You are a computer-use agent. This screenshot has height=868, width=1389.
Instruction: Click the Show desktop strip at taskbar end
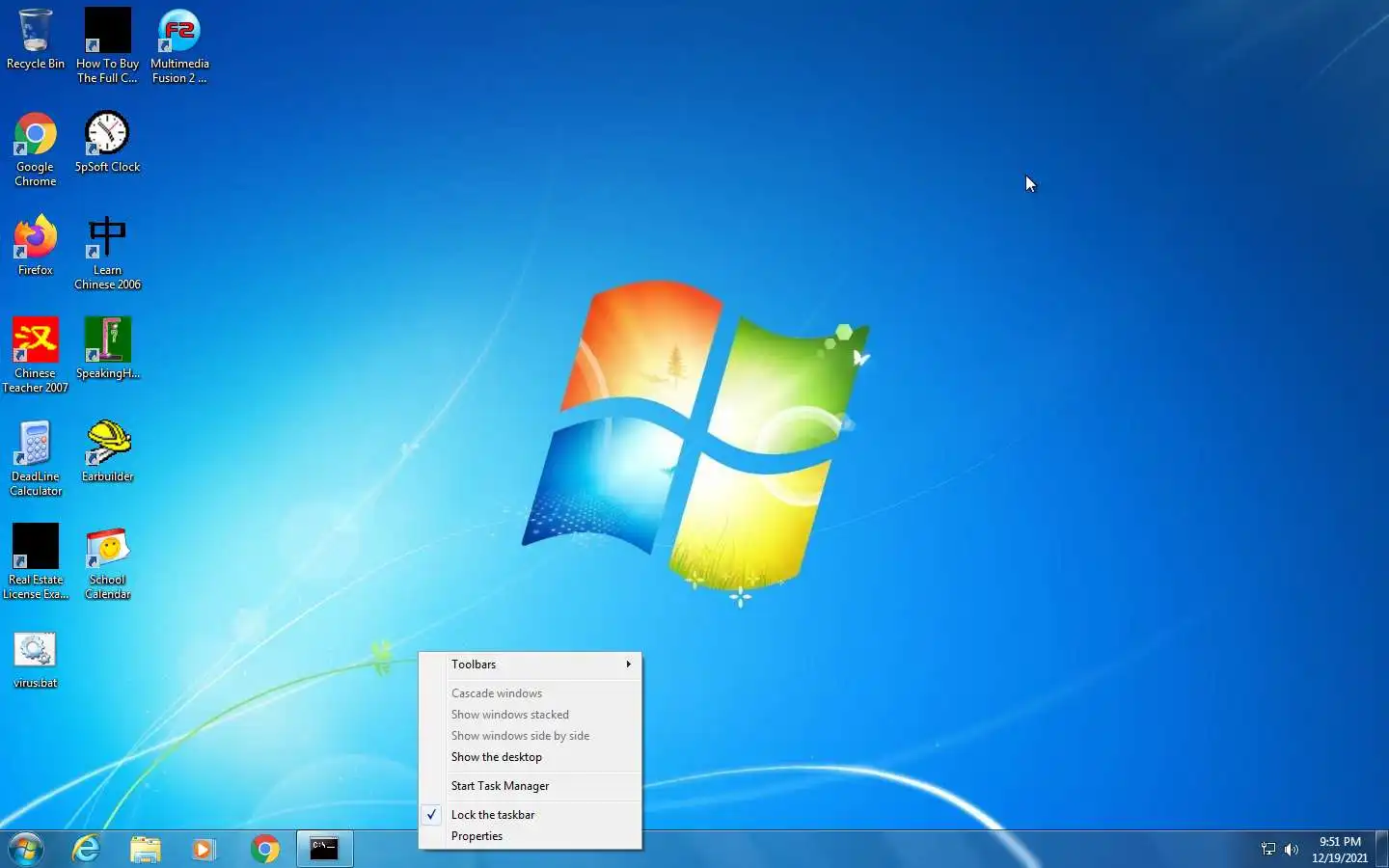click(x=1381, y=849)
